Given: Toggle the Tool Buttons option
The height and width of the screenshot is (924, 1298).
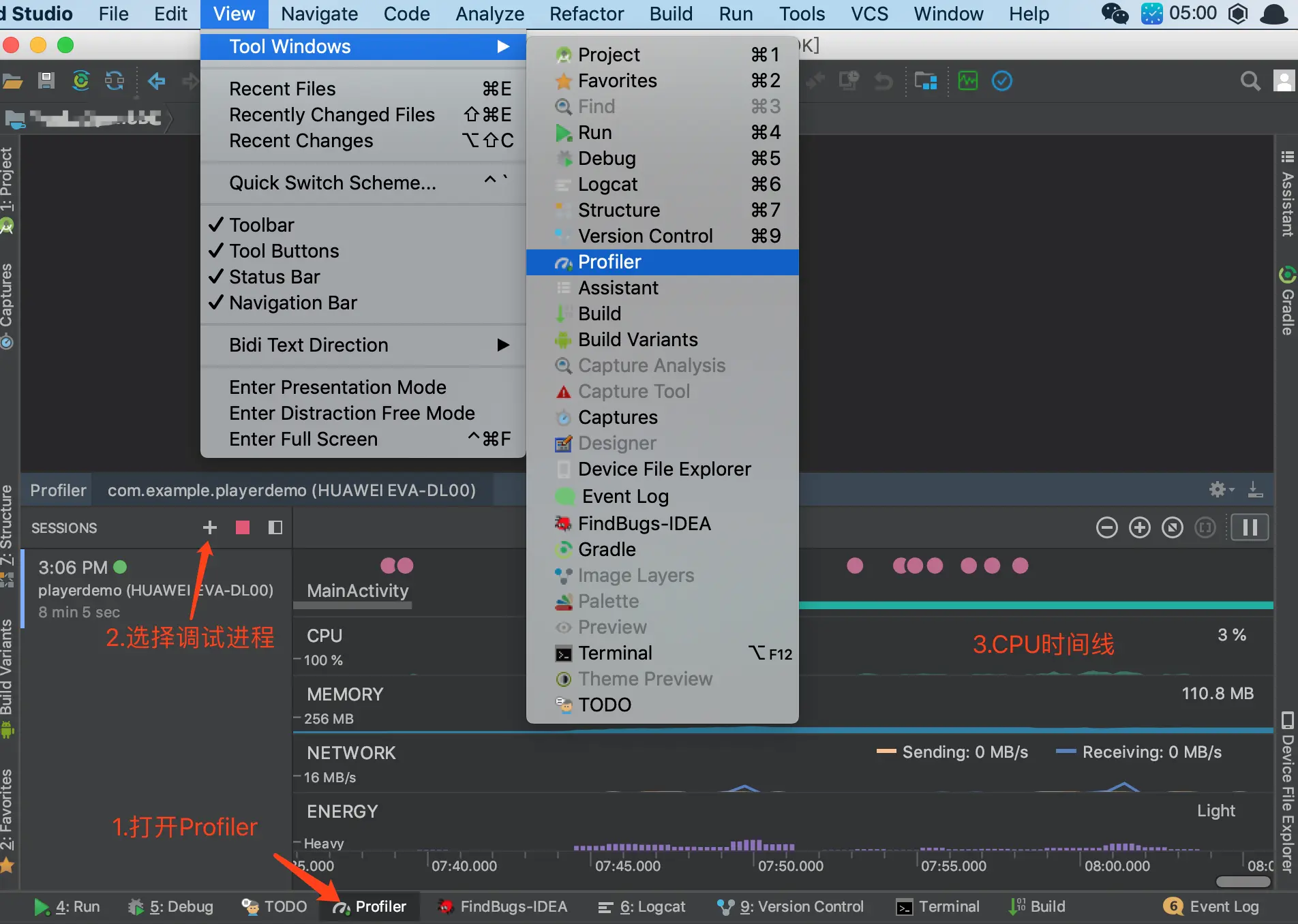Looking at the screenshot, I should pos(363,251).
